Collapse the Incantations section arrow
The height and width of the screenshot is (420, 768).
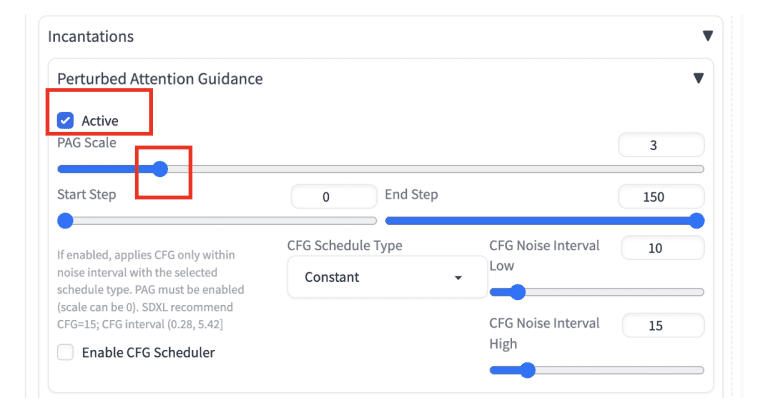[x=707, y=36]
